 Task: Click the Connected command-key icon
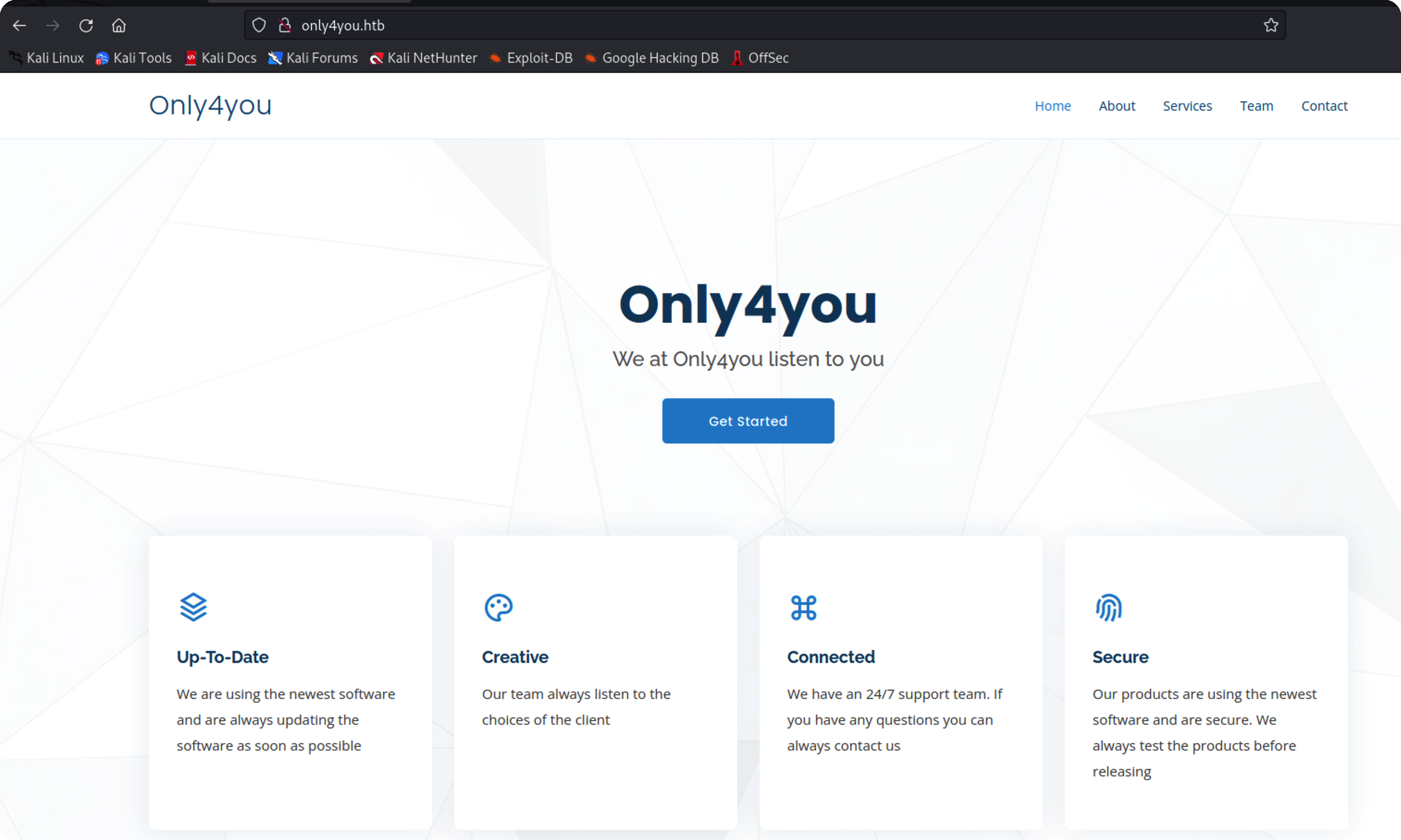click(x=804, y=607)
